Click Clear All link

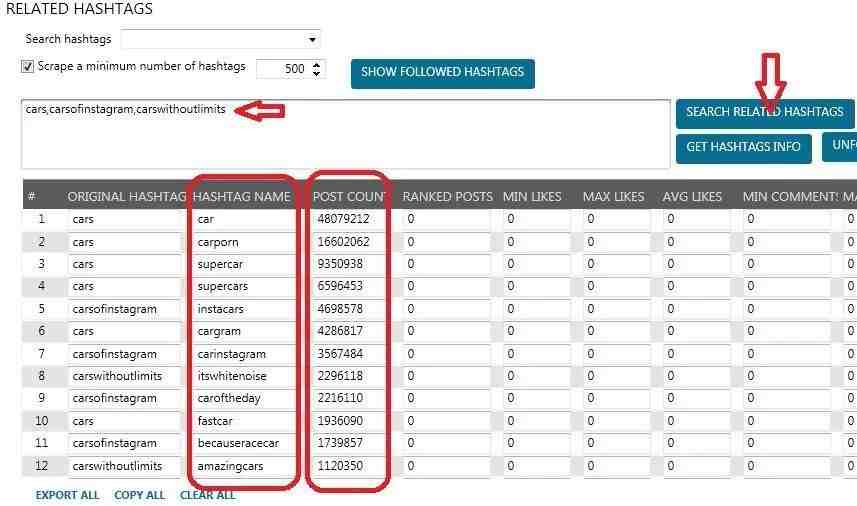click(x=208, y=495)
